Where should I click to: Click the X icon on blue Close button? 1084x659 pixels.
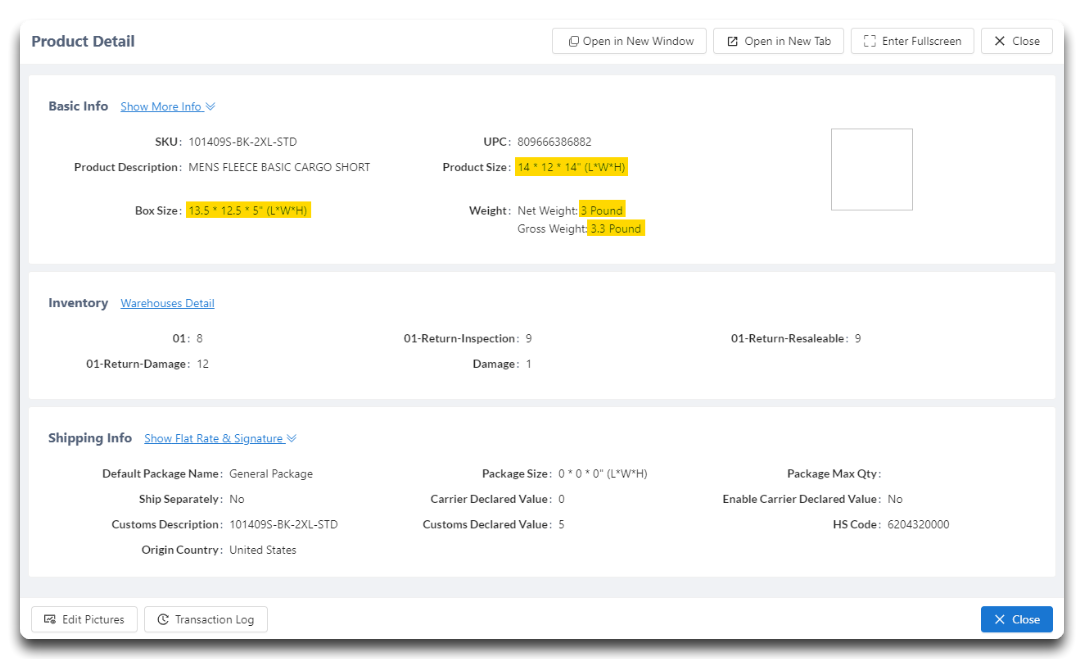click(1000, 620)
